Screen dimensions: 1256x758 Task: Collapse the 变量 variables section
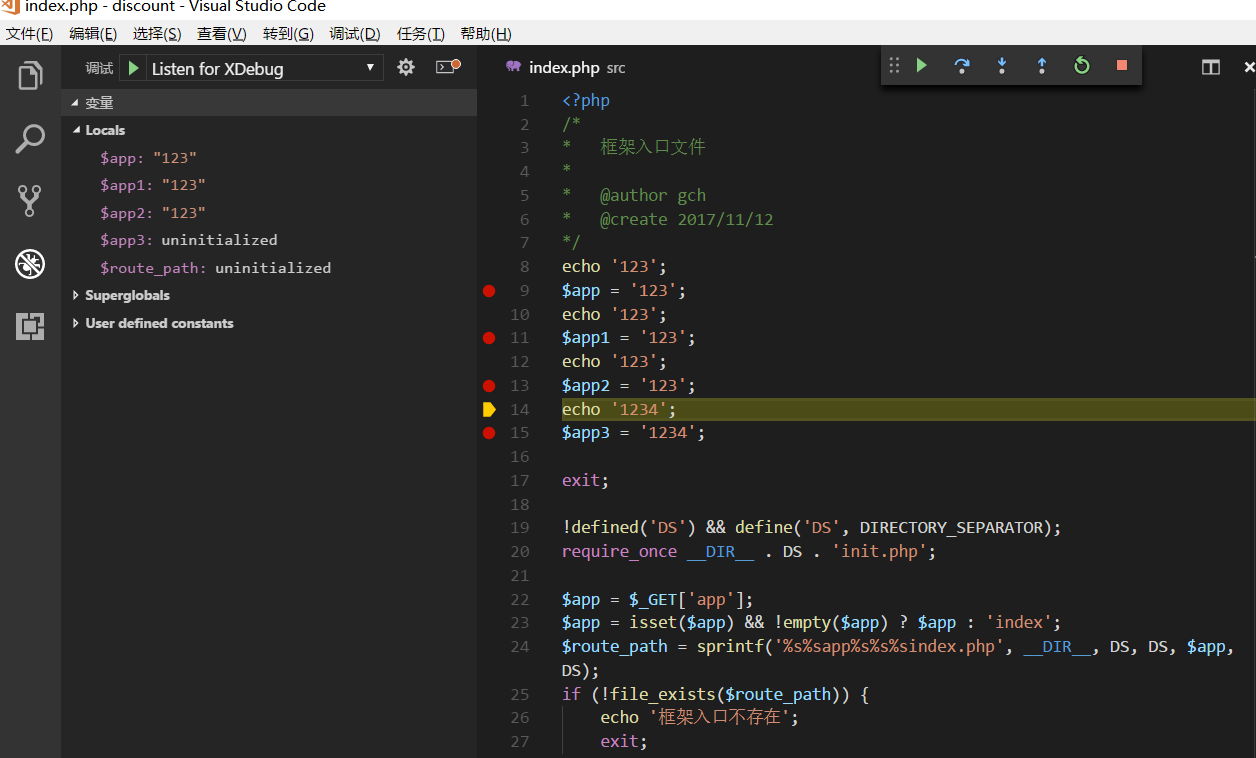tap(269, 103)
